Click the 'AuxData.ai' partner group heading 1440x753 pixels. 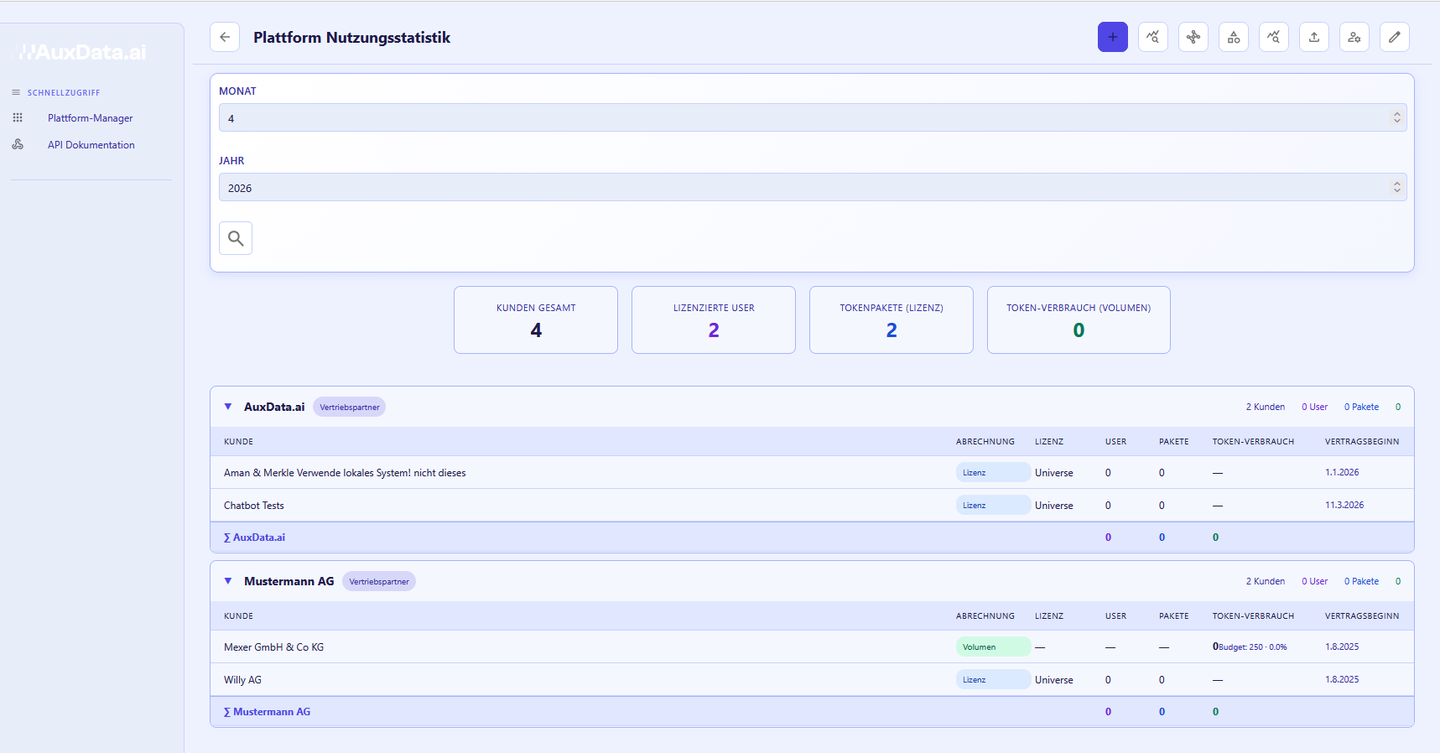point(274,407)
